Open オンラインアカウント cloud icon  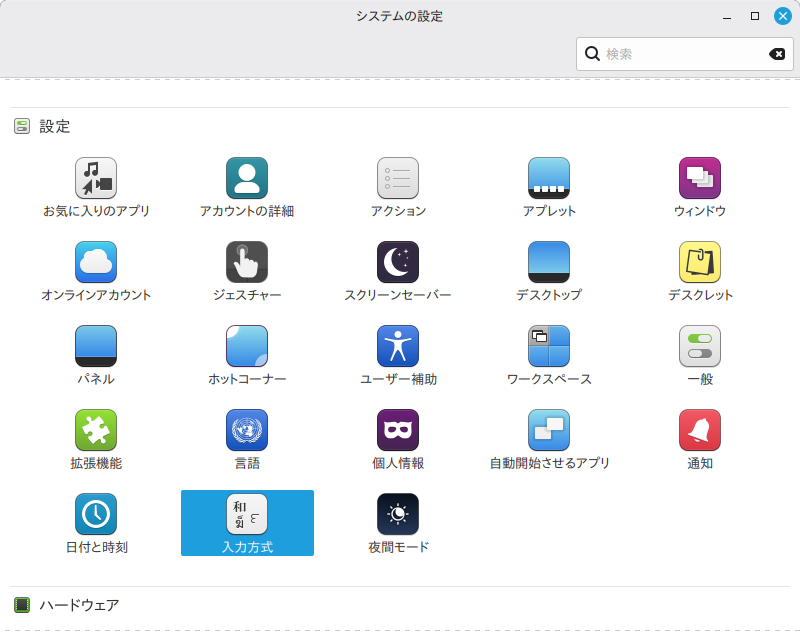click(x=96, y=263)
